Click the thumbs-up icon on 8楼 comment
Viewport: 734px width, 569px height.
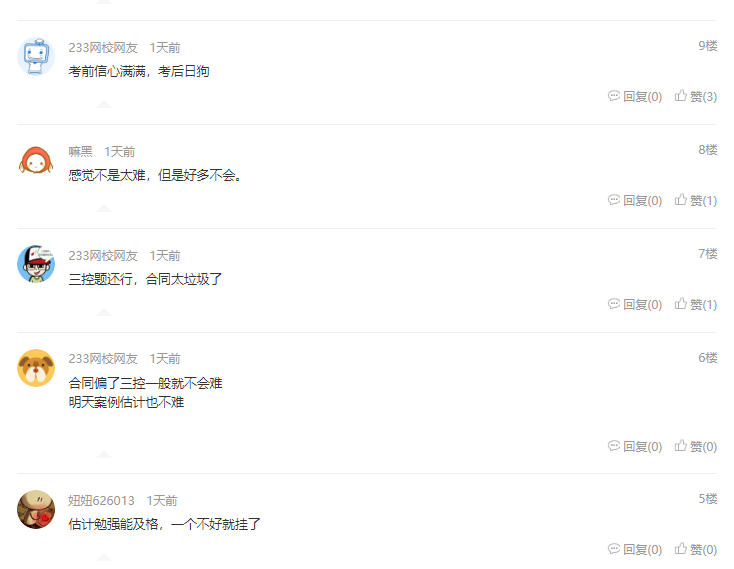click(681, 200)
